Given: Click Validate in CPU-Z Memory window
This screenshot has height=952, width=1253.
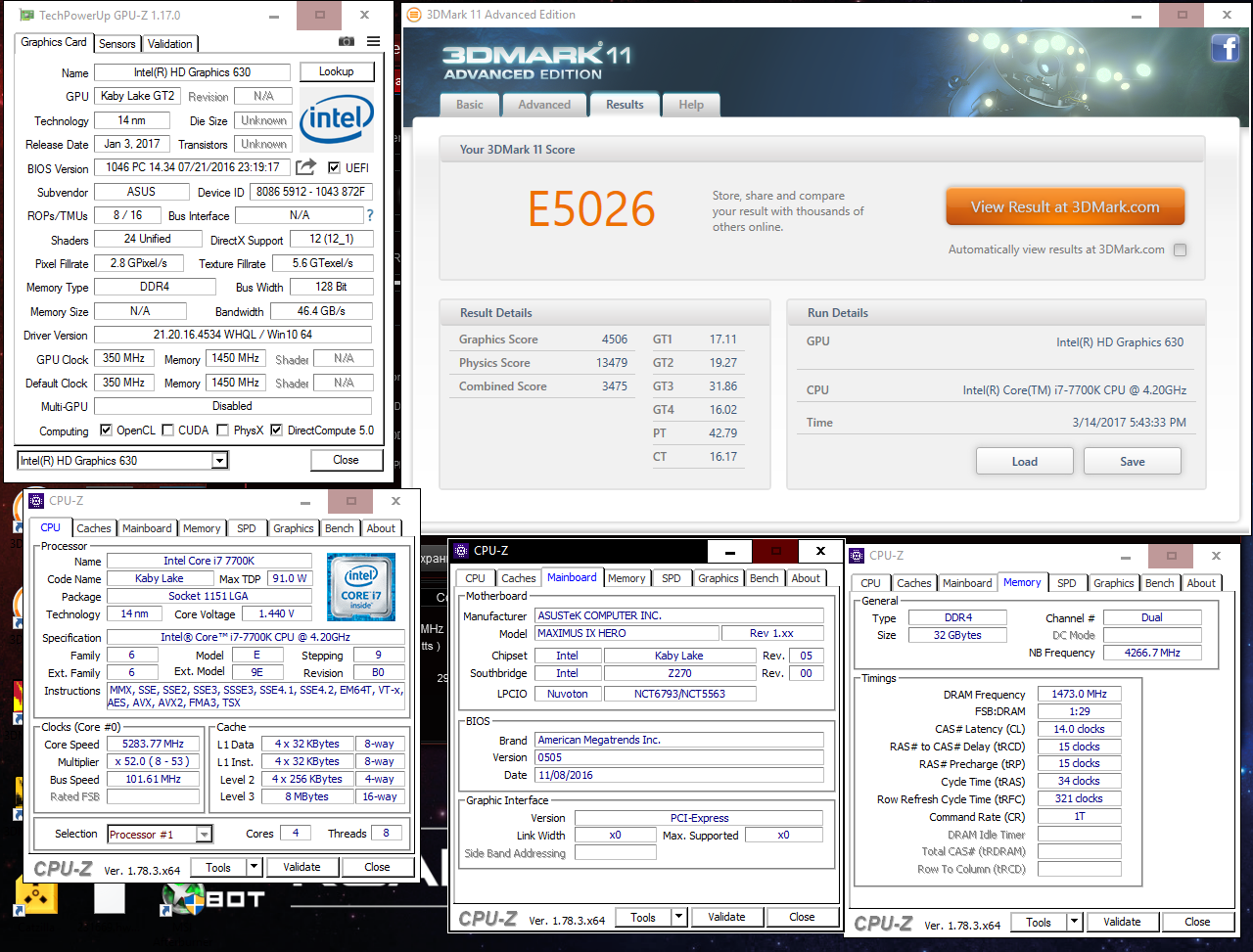Looking at the screenshot, I should (x=1122, y=922).
